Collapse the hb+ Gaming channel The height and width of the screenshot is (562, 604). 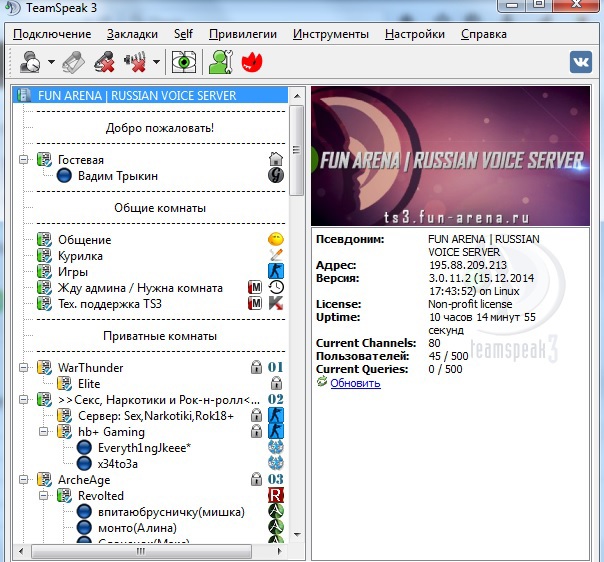(x=43, y=431)
